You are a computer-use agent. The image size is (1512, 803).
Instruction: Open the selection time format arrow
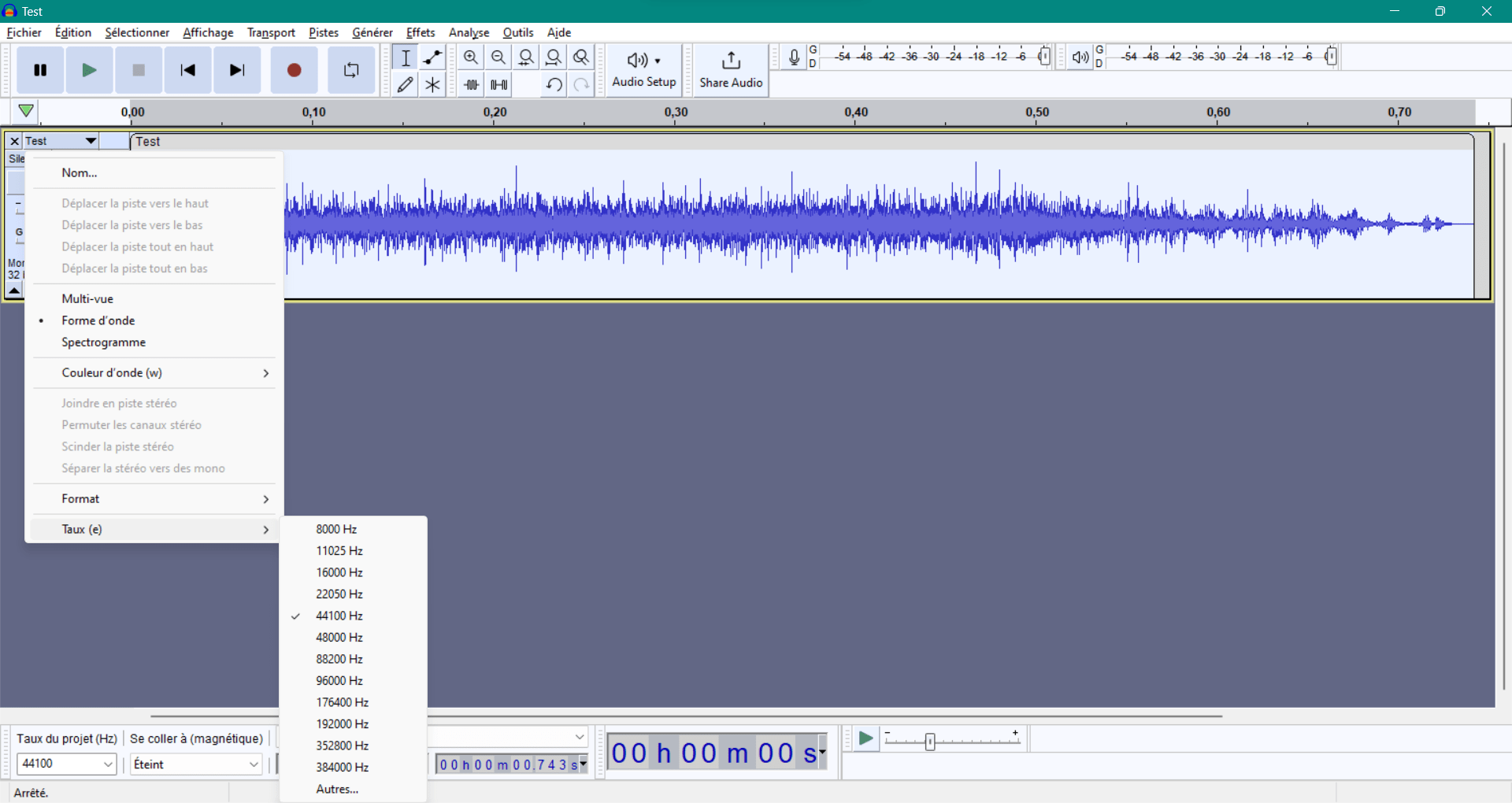584,764
